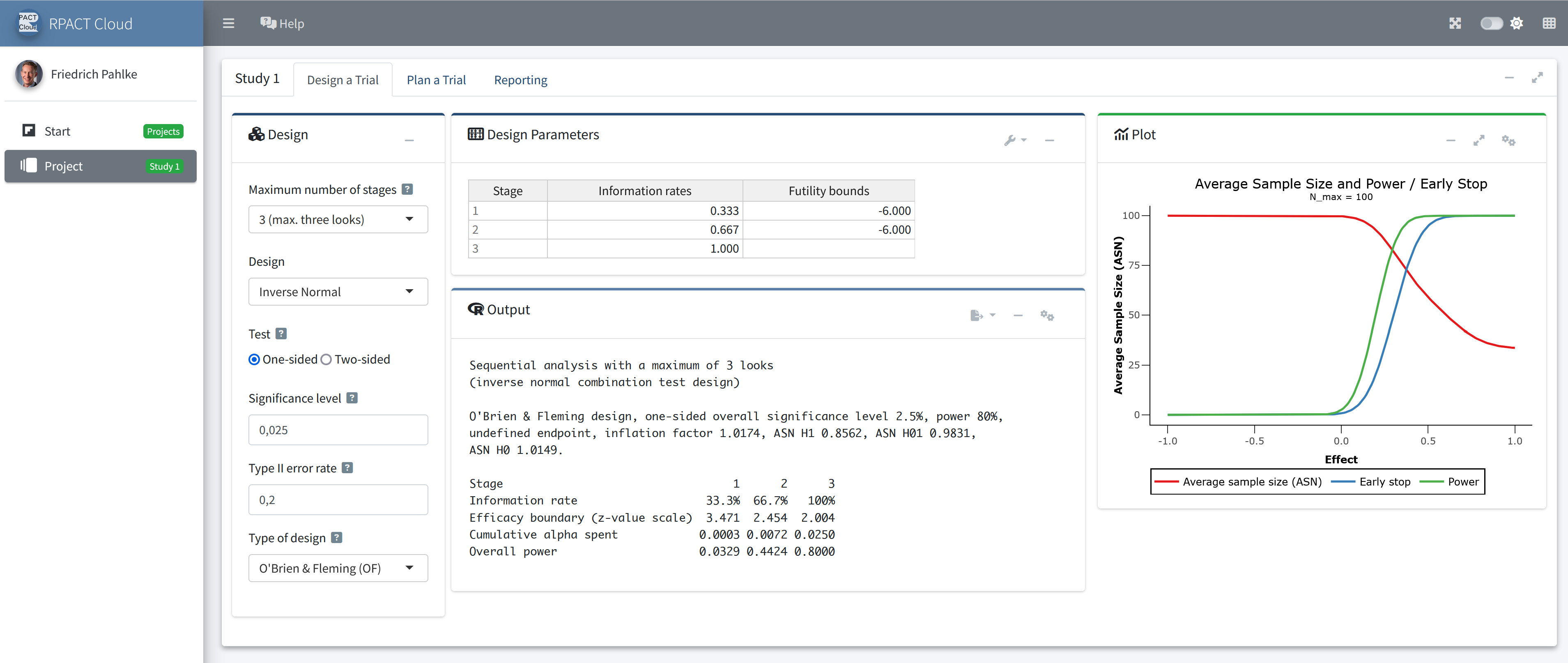Switch to Plan a Trial tab

[436, 80]
